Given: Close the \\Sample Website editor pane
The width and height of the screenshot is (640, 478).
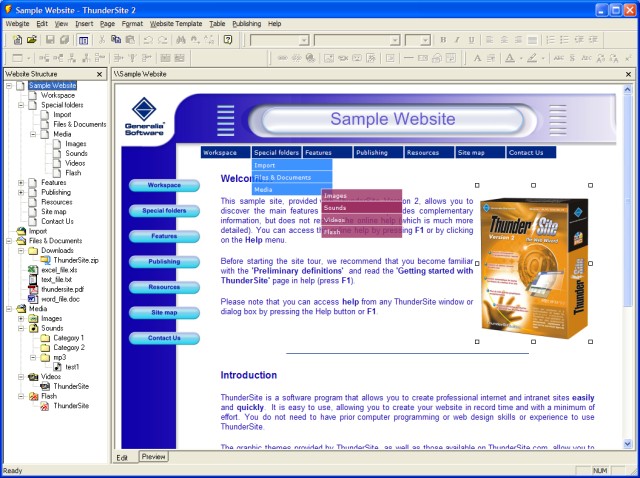Looking at the screenshot, I should (629, 74).
